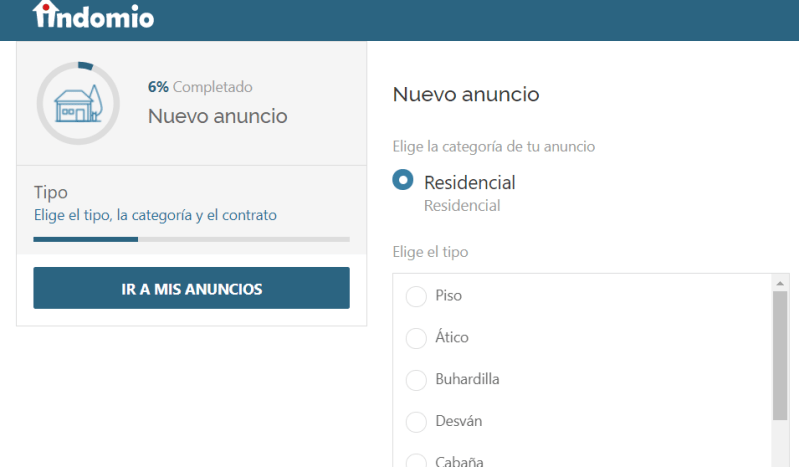Choose Piso as the property type
This screenshot has width=799, height=467.
pyautogui.click(x=416, y=296)
